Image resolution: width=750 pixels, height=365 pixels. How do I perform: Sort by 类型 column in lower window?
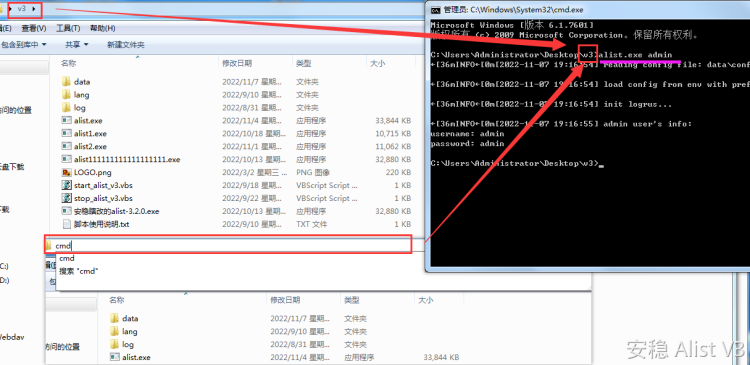[352, 300]
